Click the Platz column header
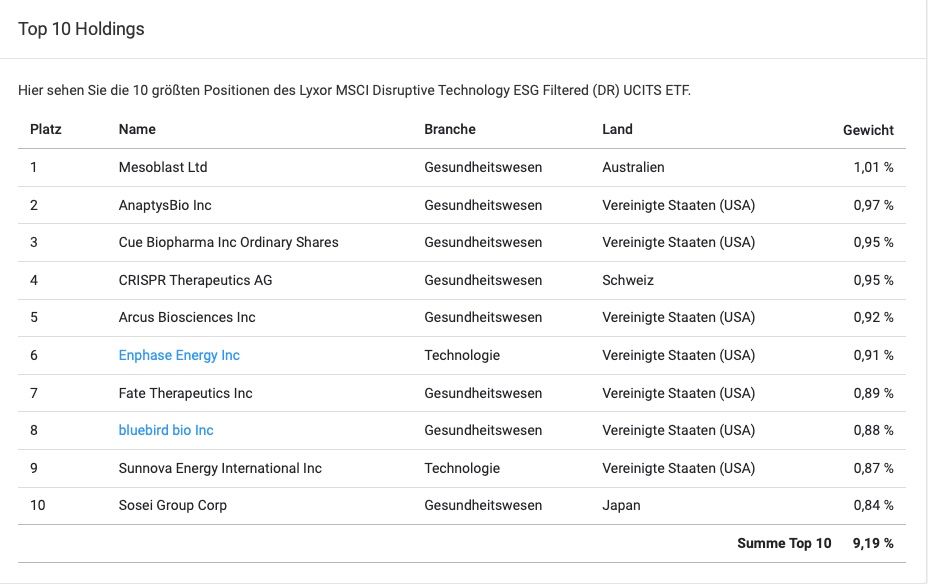The image size is (928, 584). 46,129
